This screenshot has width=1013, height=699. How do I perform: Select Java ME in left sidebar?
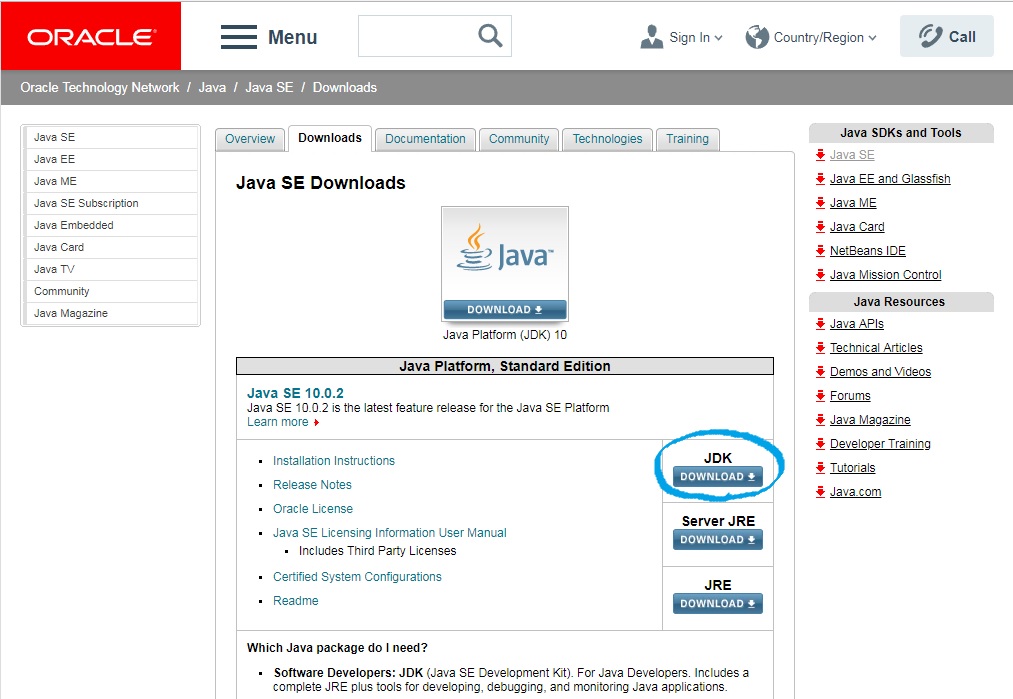(x=111, y=181)
